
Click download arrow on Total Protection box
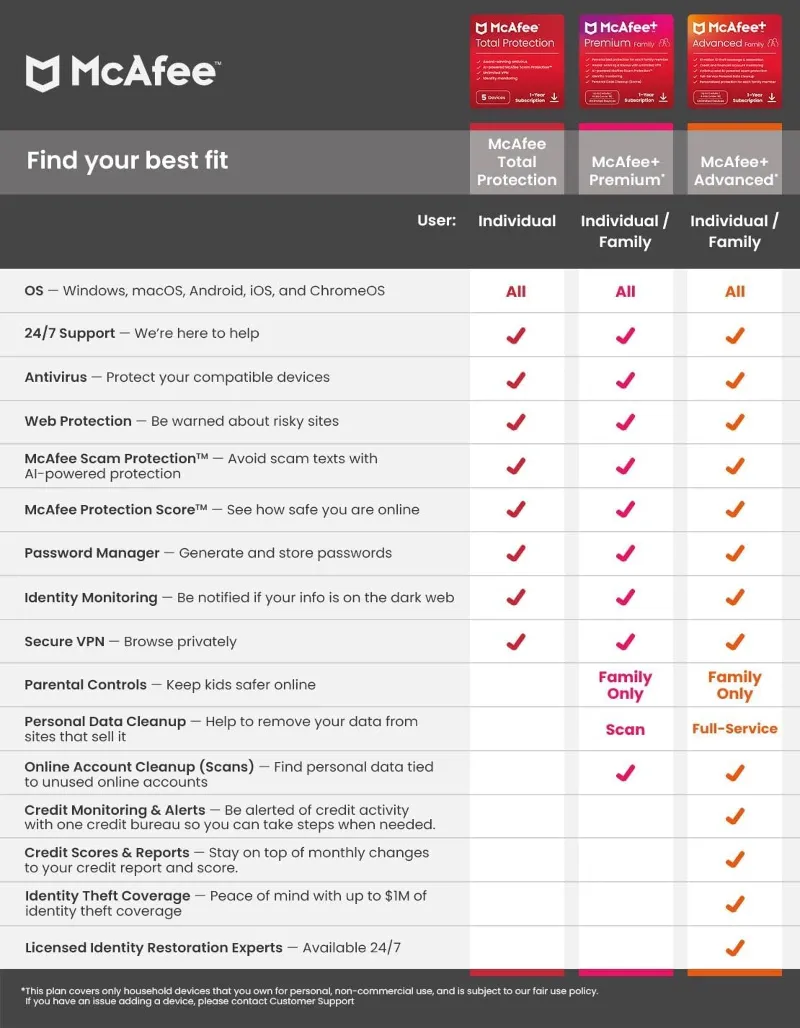point(554,97)
